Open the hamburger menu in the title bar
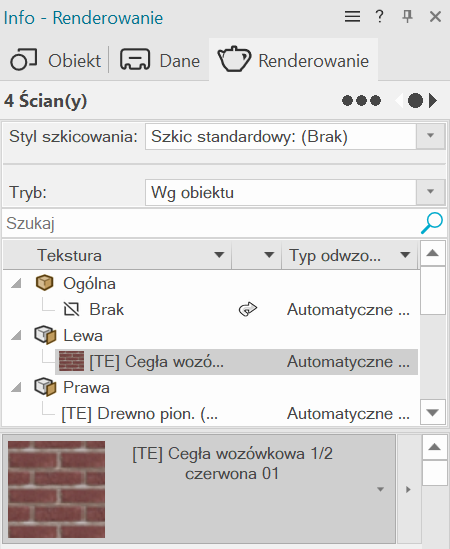Viewport: 450px width, 549px height. tap(352, 16)
